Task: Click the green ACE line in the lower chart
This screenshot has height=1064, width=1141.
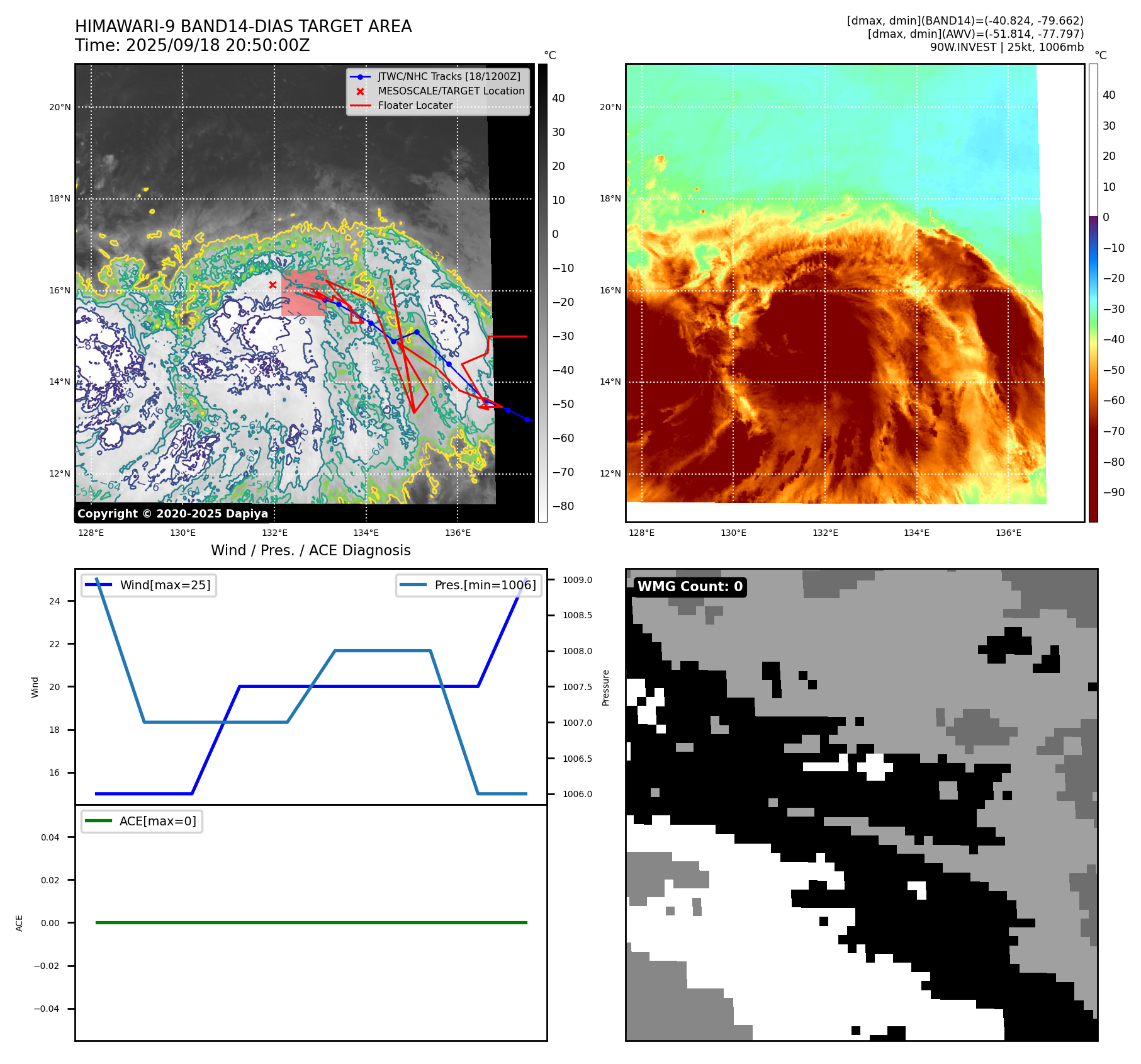Action: tap(311, 923)
